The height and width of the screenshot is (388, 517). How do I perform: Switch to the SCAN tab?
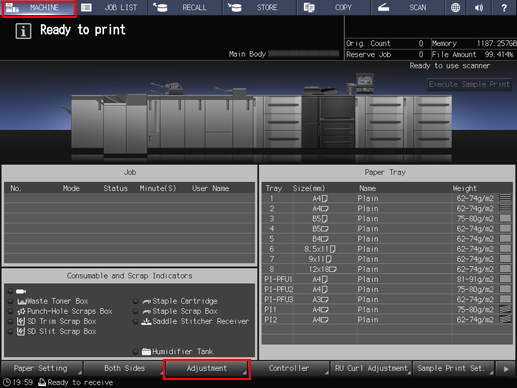pos(408,7)
